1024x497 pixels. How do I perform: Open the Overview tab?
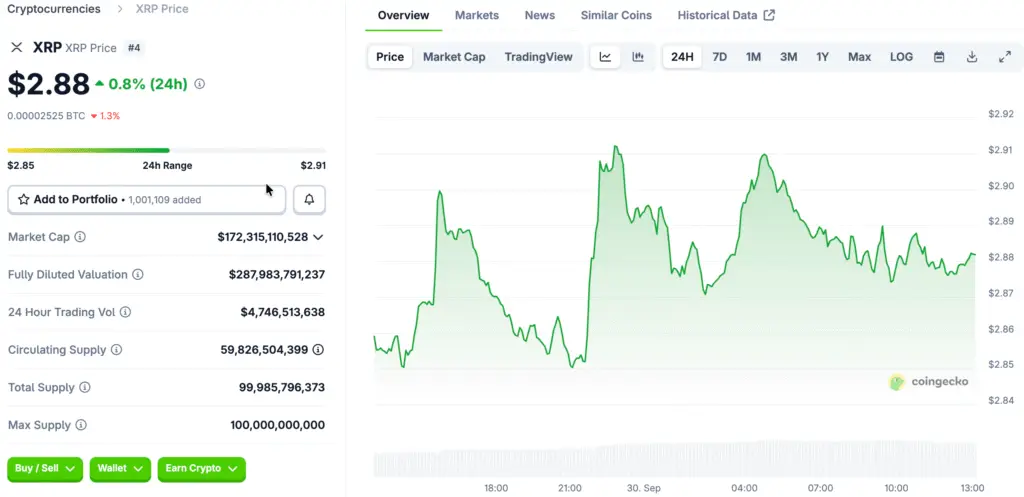(404, 15)
